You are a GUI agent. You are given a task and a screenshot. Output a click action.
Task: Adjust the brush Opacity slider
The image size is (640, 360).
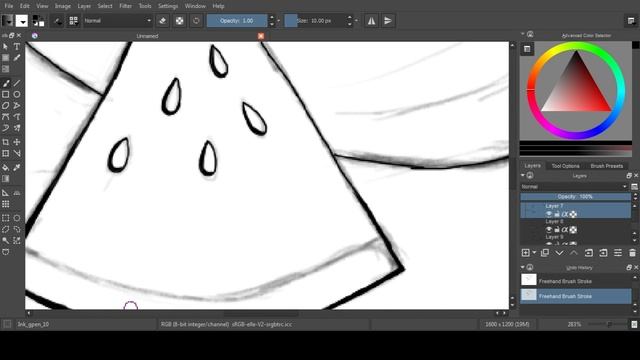237,21
